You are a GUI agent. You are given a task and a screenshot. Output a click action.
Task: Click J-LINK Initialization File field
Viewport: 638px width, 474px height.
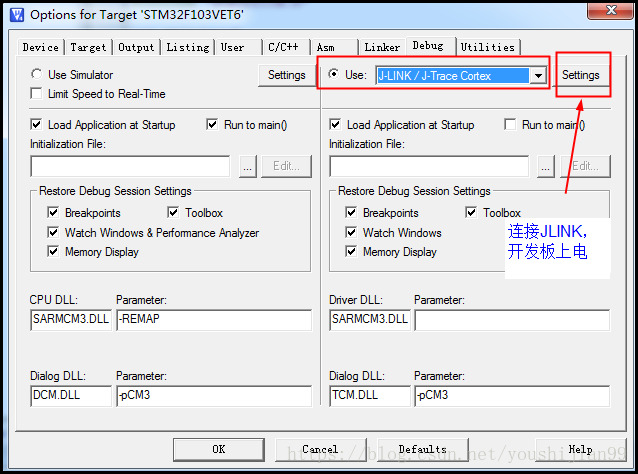(429, 166)
